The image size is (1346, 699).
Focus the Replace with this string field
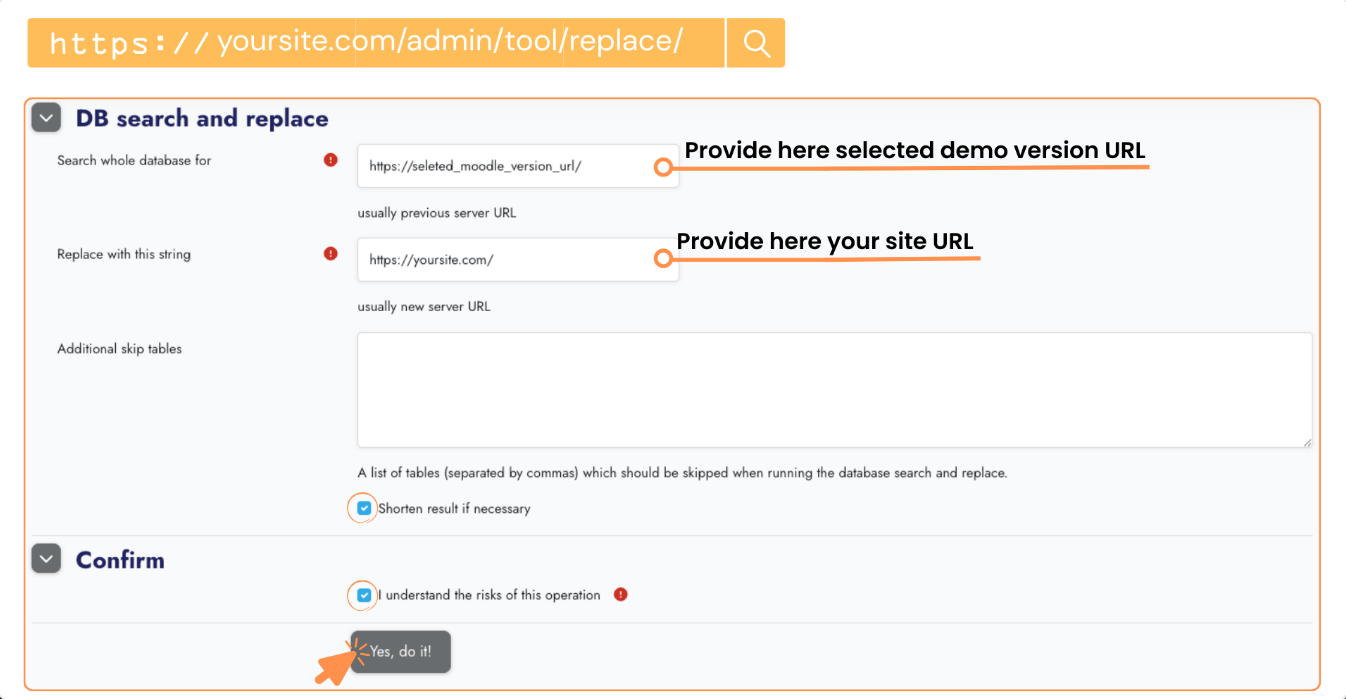pos(505,260)
